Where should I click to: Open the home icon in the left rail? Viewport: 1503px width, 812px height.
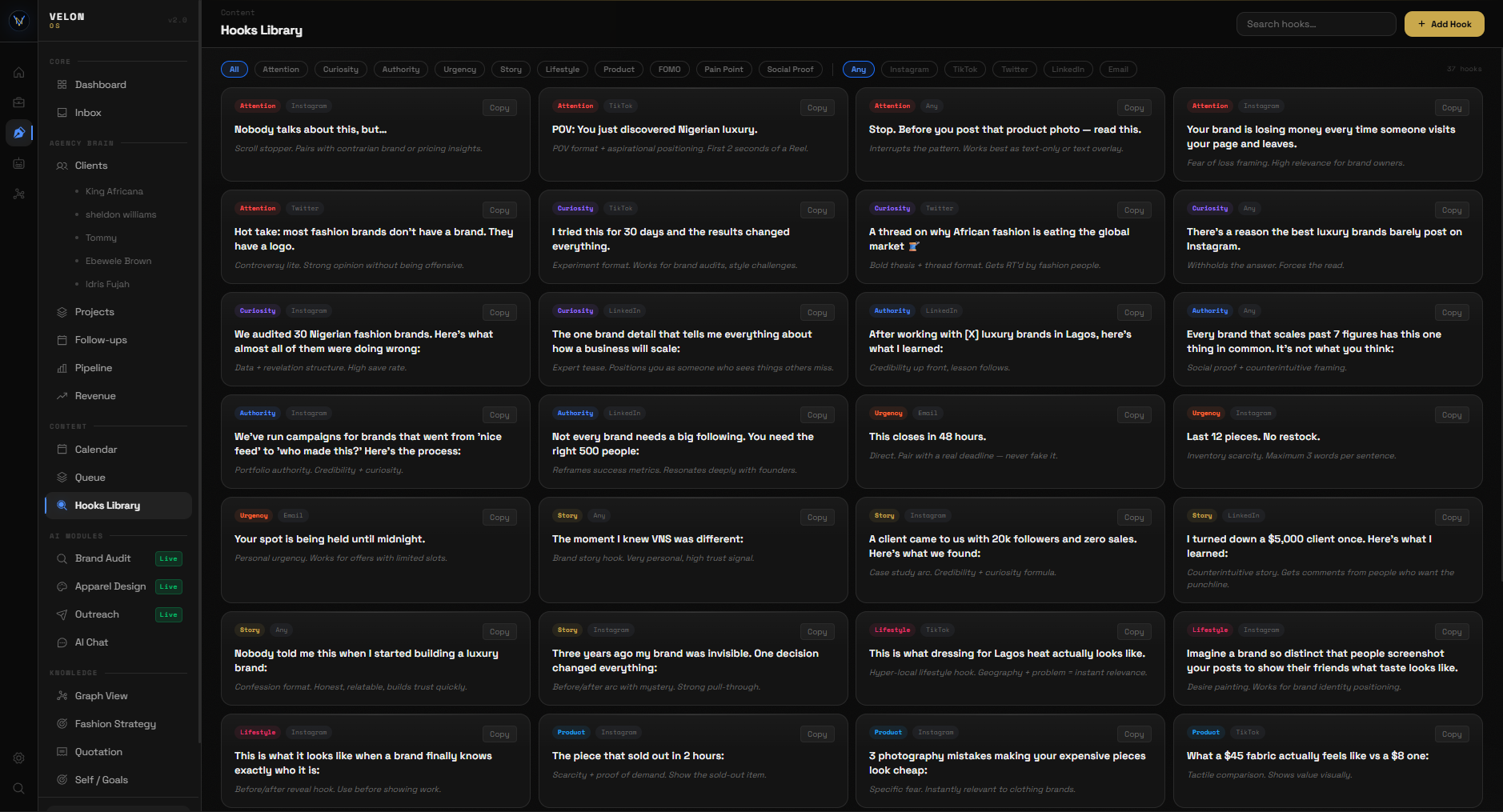coord(19,73)
